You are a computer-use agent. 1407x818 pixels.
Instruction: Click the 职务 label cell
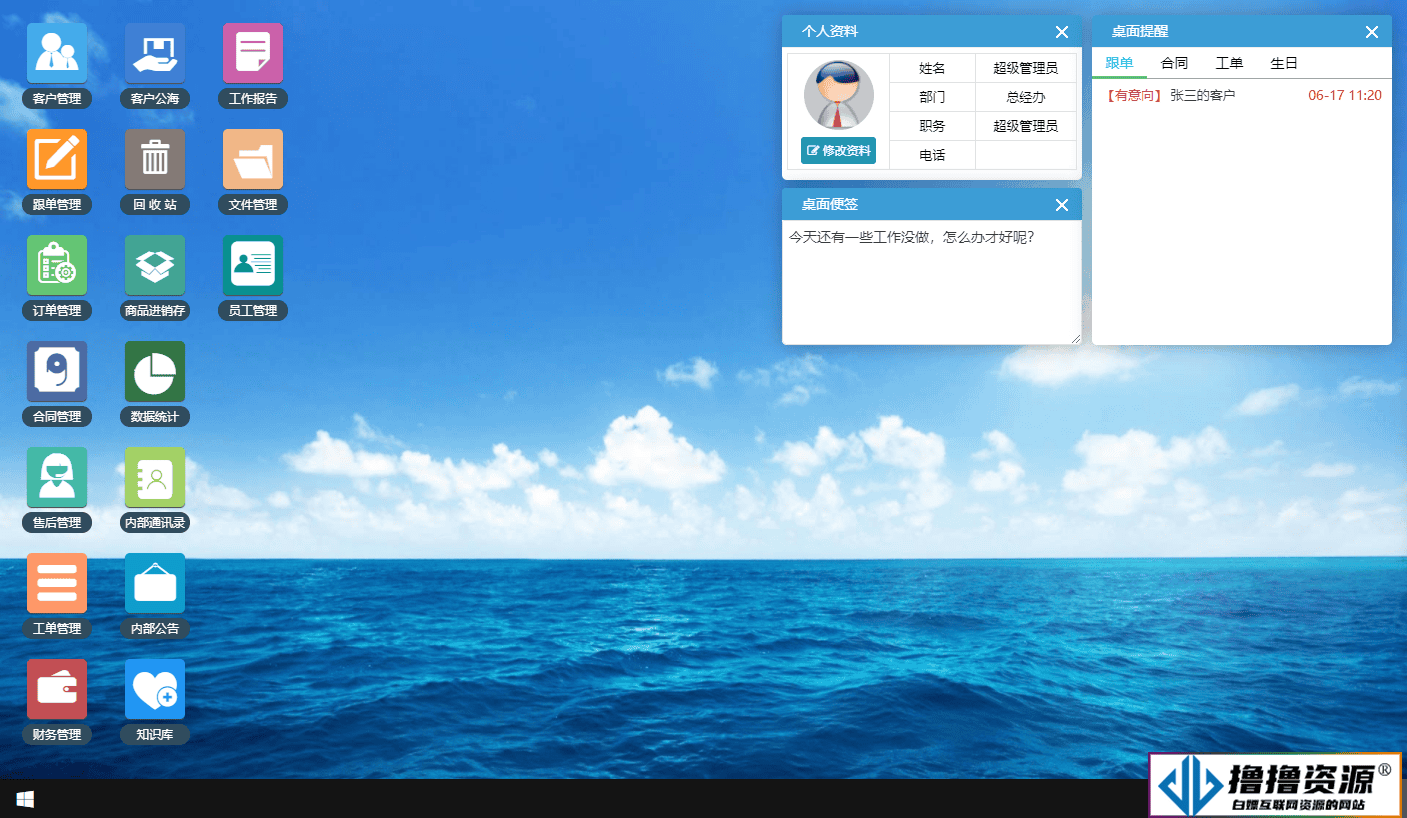coord(932,126)
